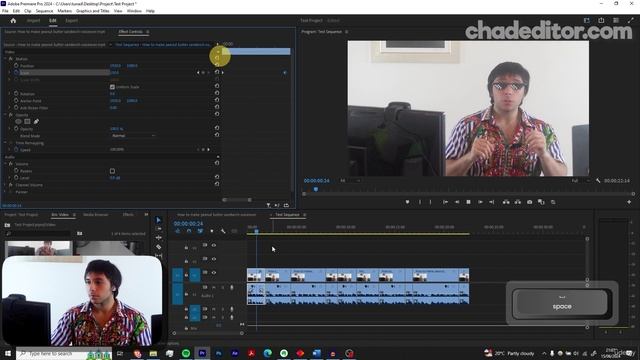Click the Lift button
The width and height of the screenshot is (640, 360).
[x=506, y=202]
